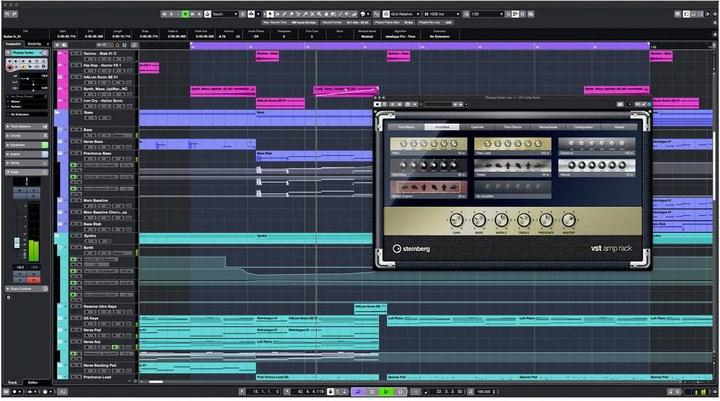Image resolution: width=720 pixels, height=401 pixels.
Task: Select the British Custom amplifier model
Action: pyautogui.click(x=428, y=189)
